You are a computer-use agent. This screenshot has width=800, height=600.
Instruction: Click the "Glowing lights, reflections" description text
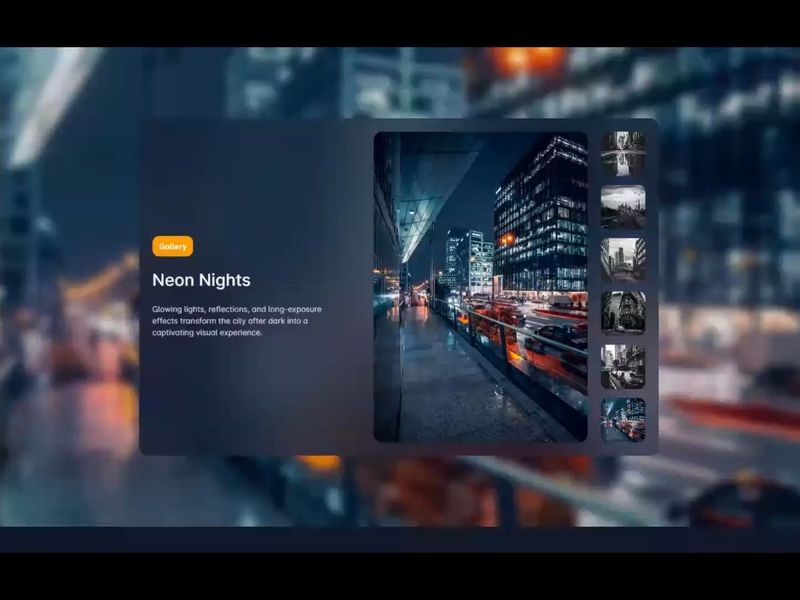pos(237,321)
